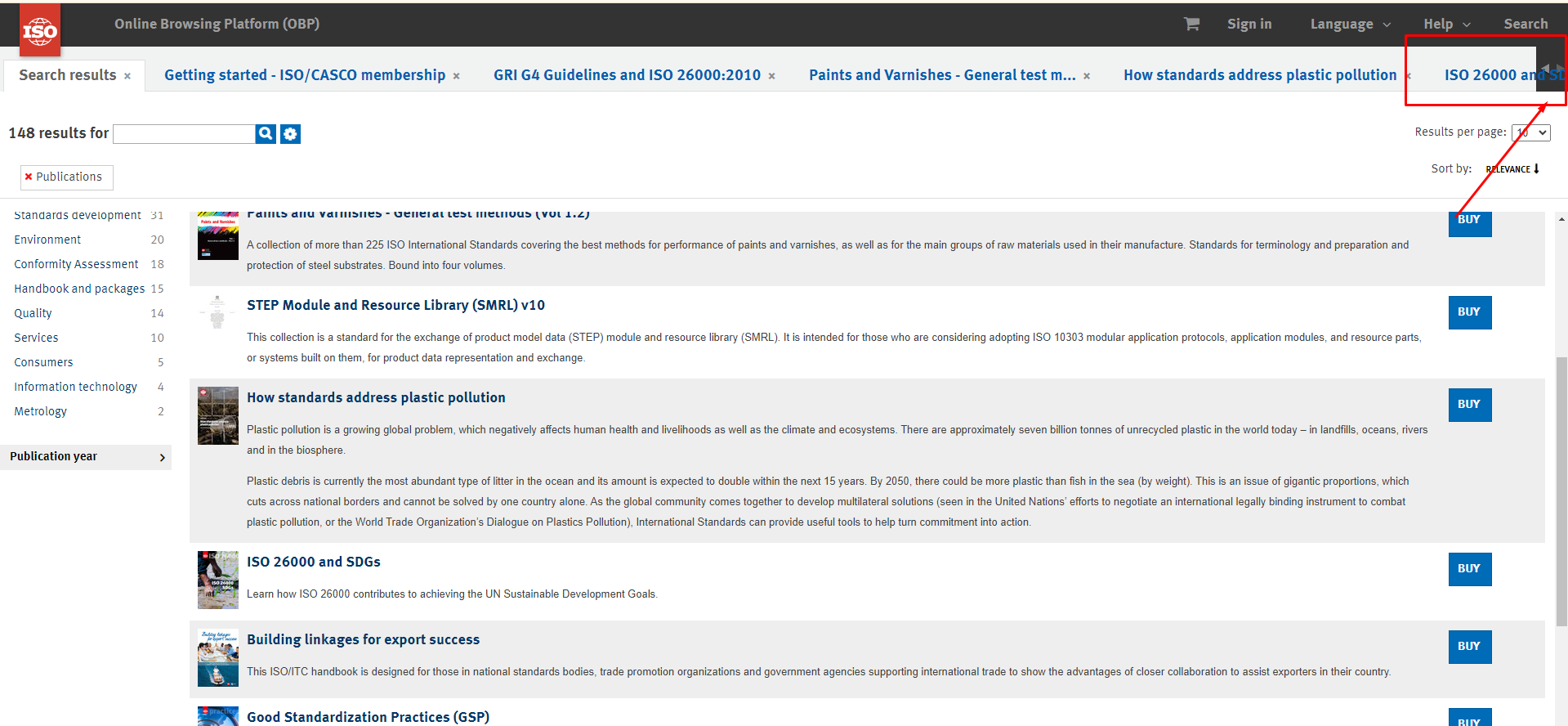
Task: Click Search in the top bar
Action: coord(1526,24)
